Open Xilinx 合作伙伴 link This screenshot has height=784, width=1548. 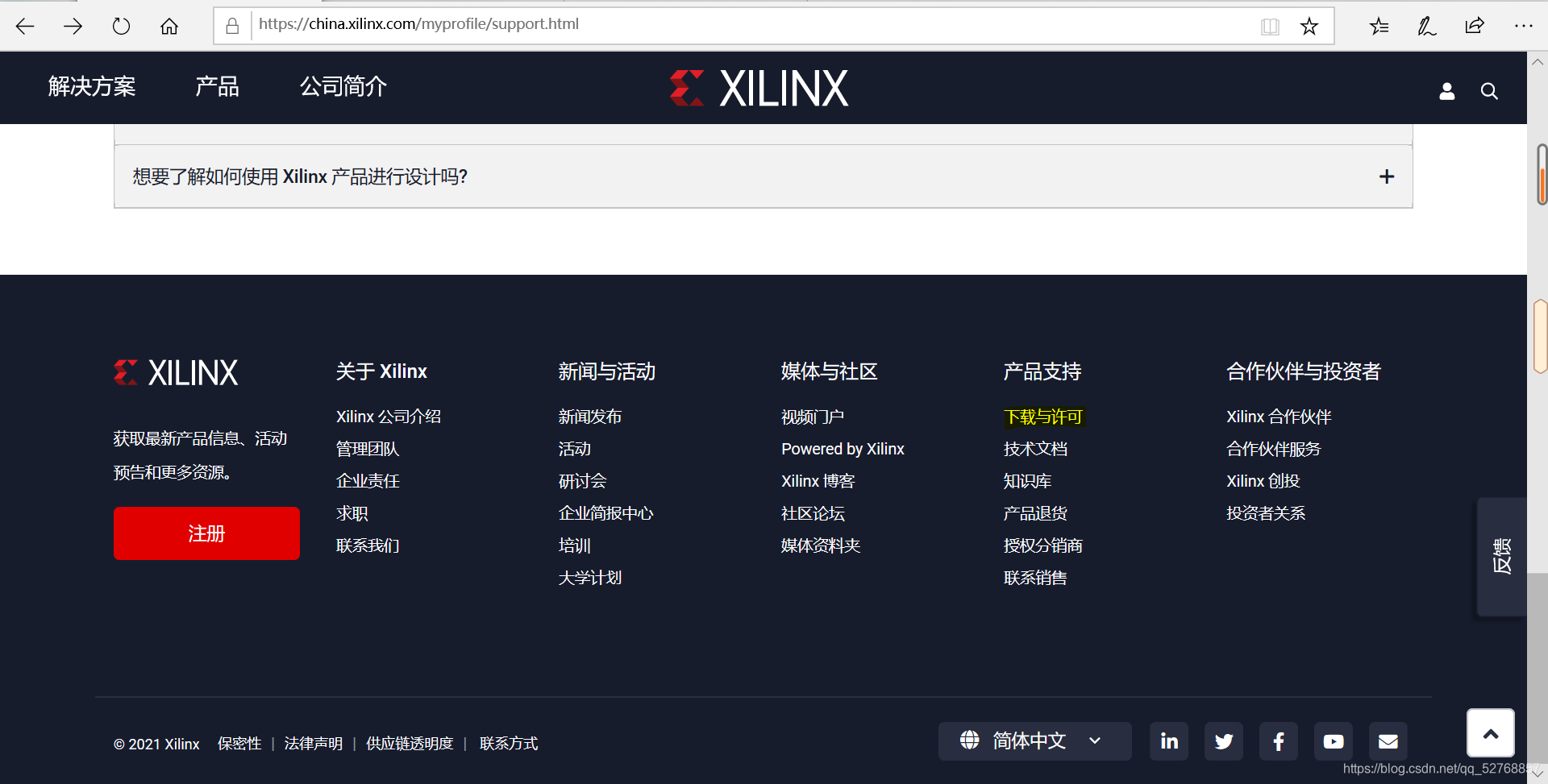[x=1279, y=417]
